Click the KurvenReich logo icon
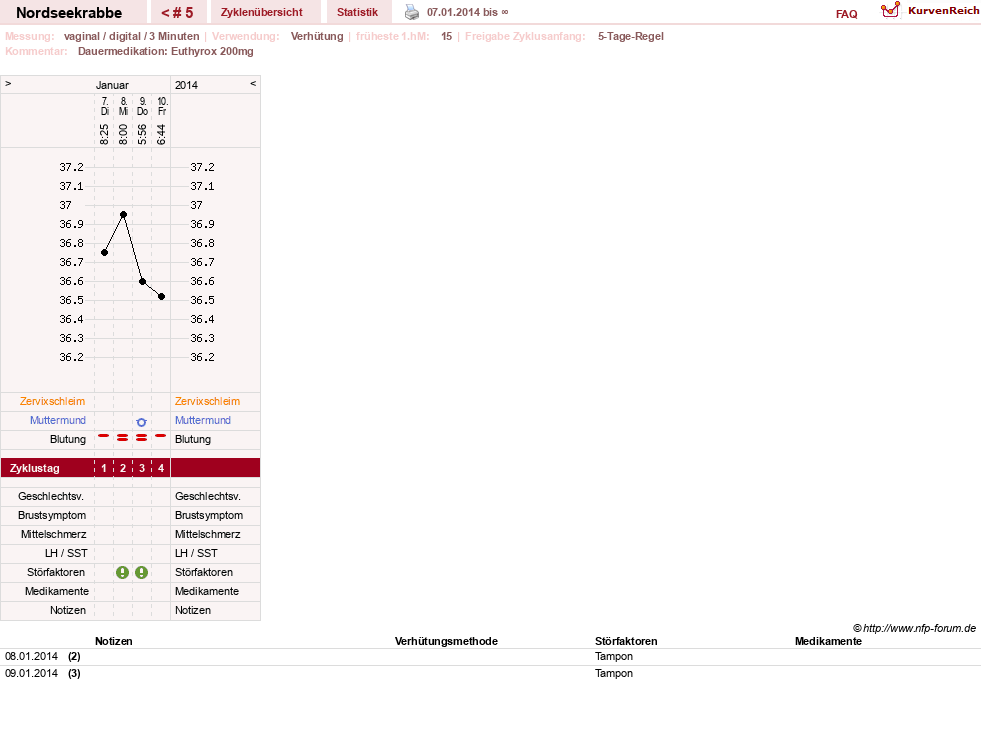 [x=890, y=10]
